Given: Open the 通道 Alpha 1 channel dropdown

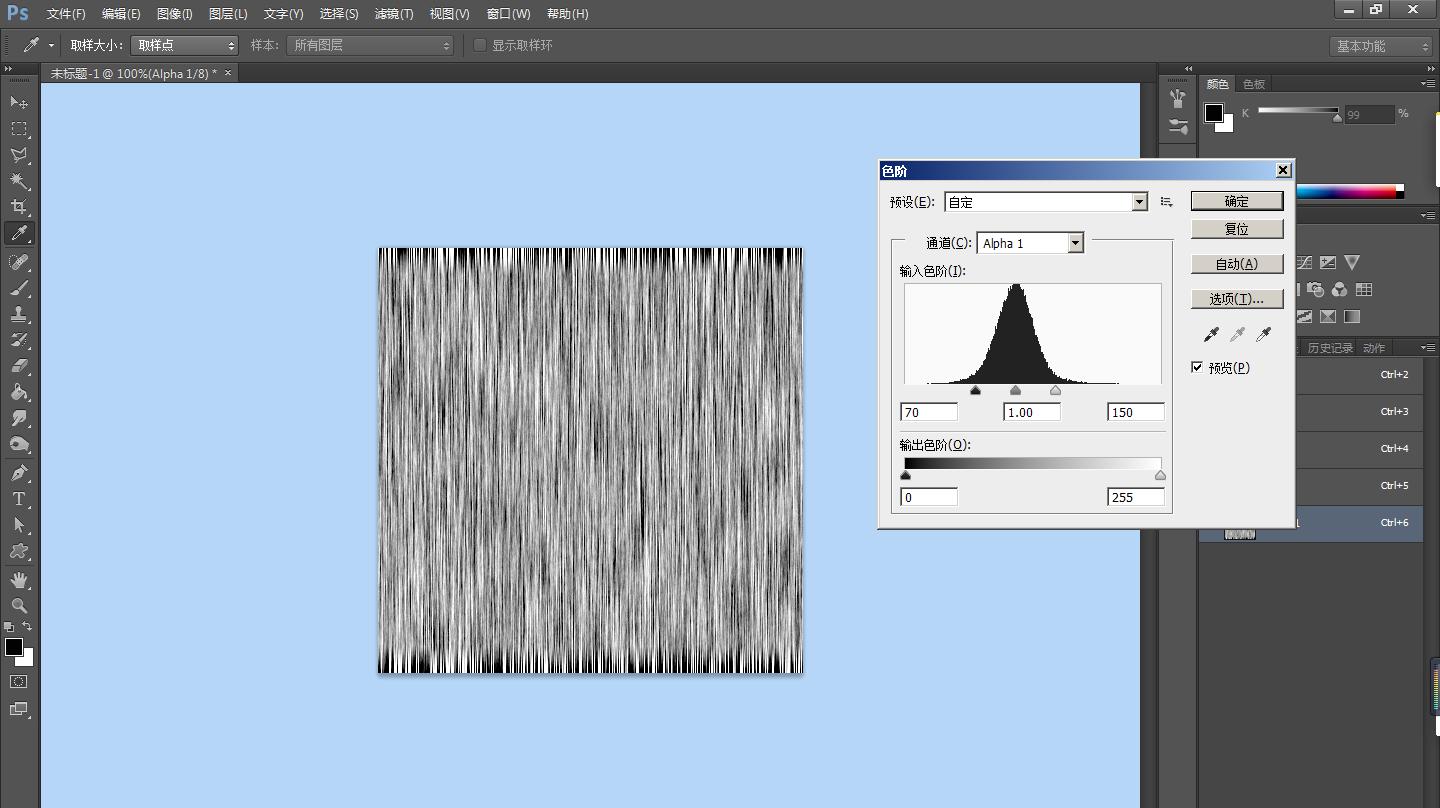Looking at the screenshot, I should point(1075,243).
